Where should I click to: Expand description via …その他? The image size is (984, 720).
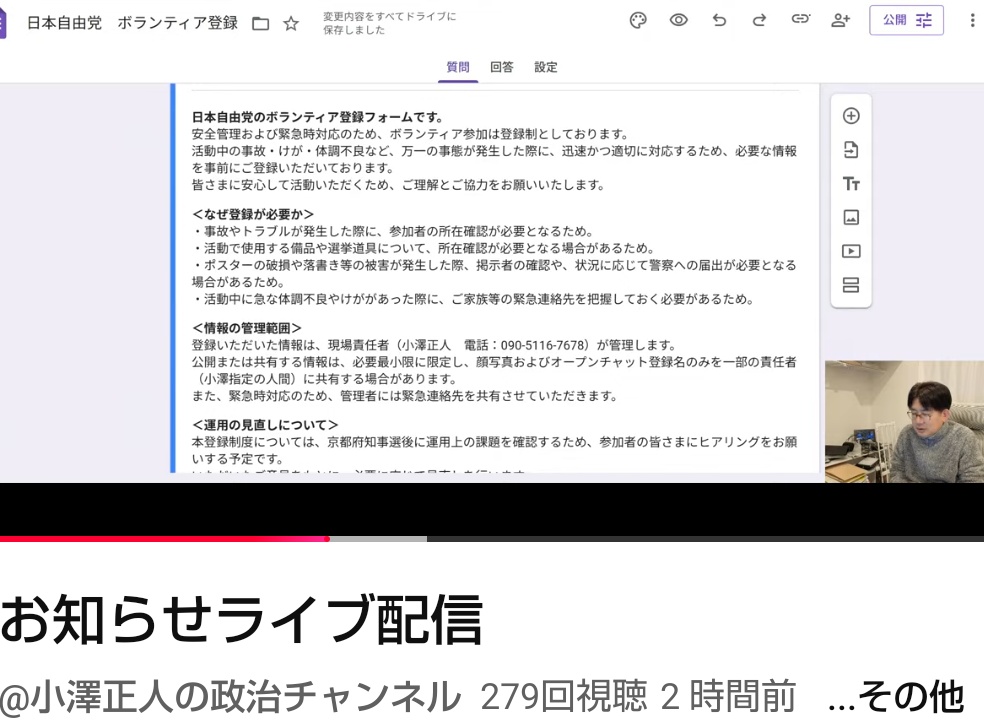896,696
